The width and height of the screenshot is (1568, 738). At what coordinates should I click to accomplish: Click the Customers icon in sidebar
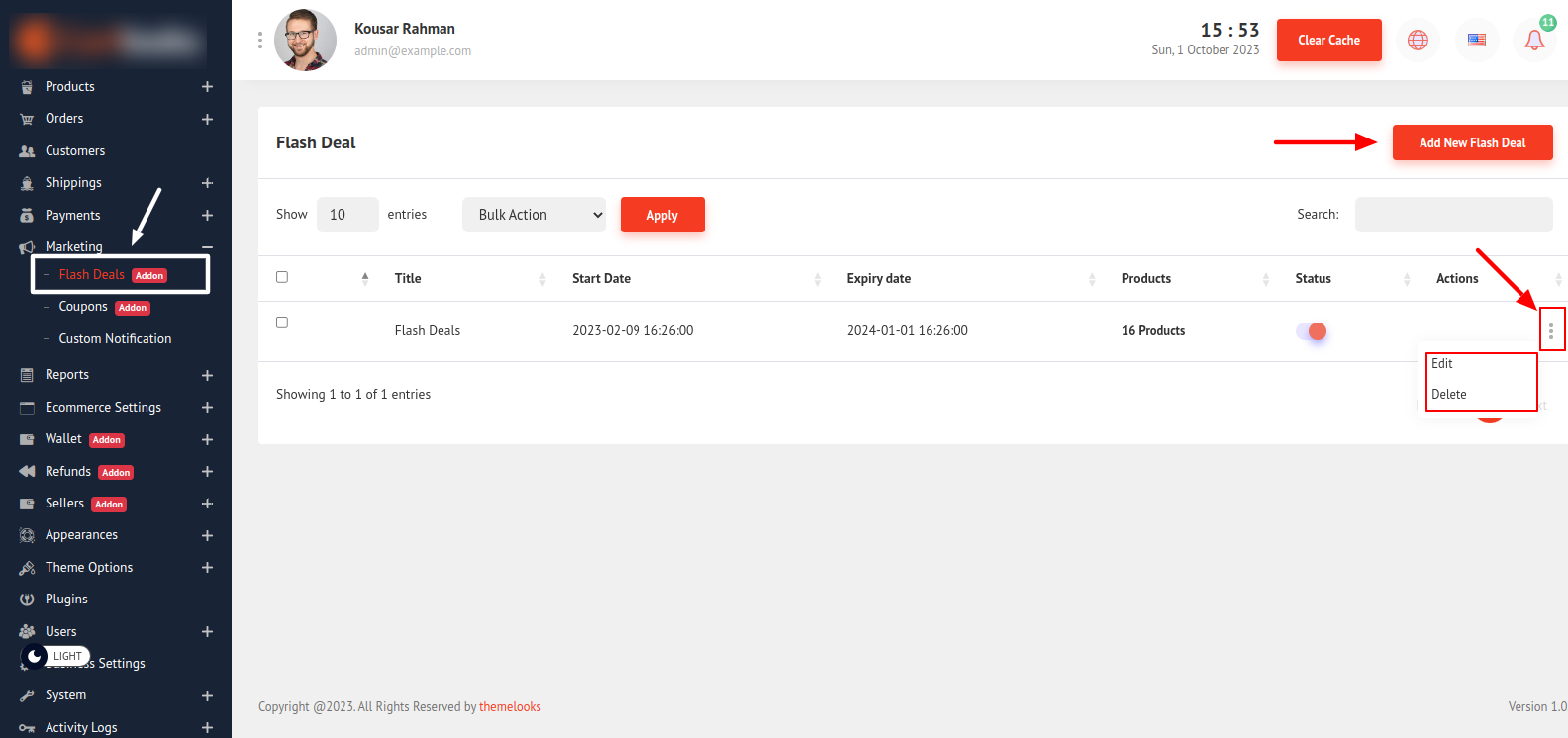(27, 151)
